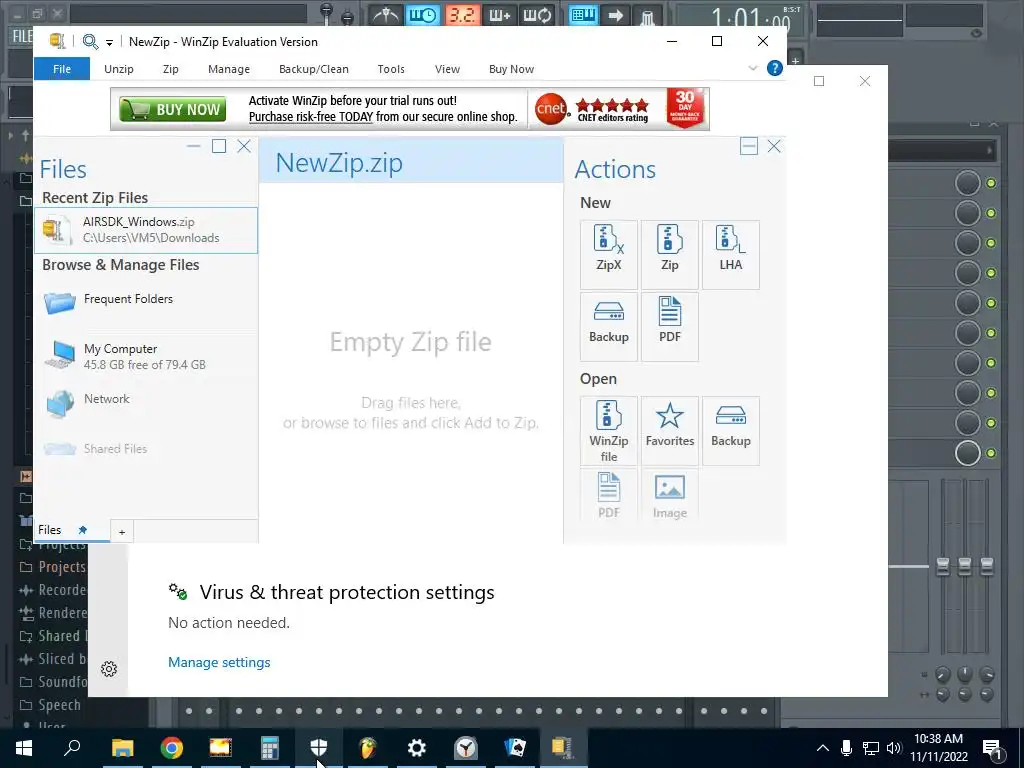Viewport: 1024px width, 768px height.
Task: Open the File menu in WinZip
Action: [x=62, y=69]
